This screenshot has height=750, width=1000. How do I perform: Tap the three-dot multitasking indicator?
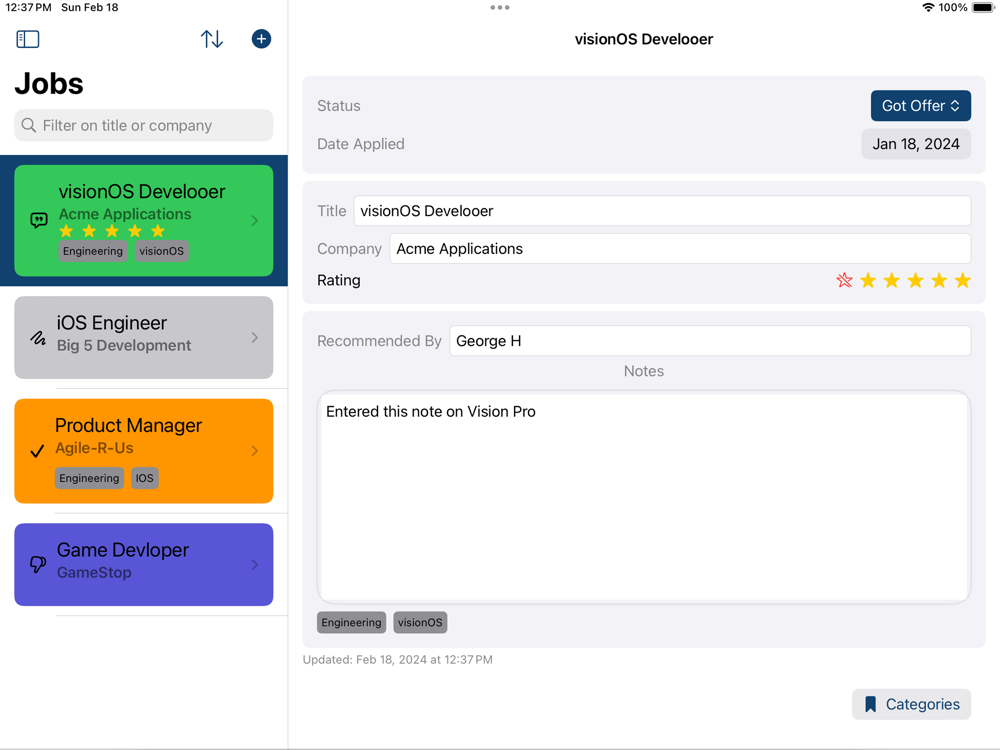click(500, 8)
